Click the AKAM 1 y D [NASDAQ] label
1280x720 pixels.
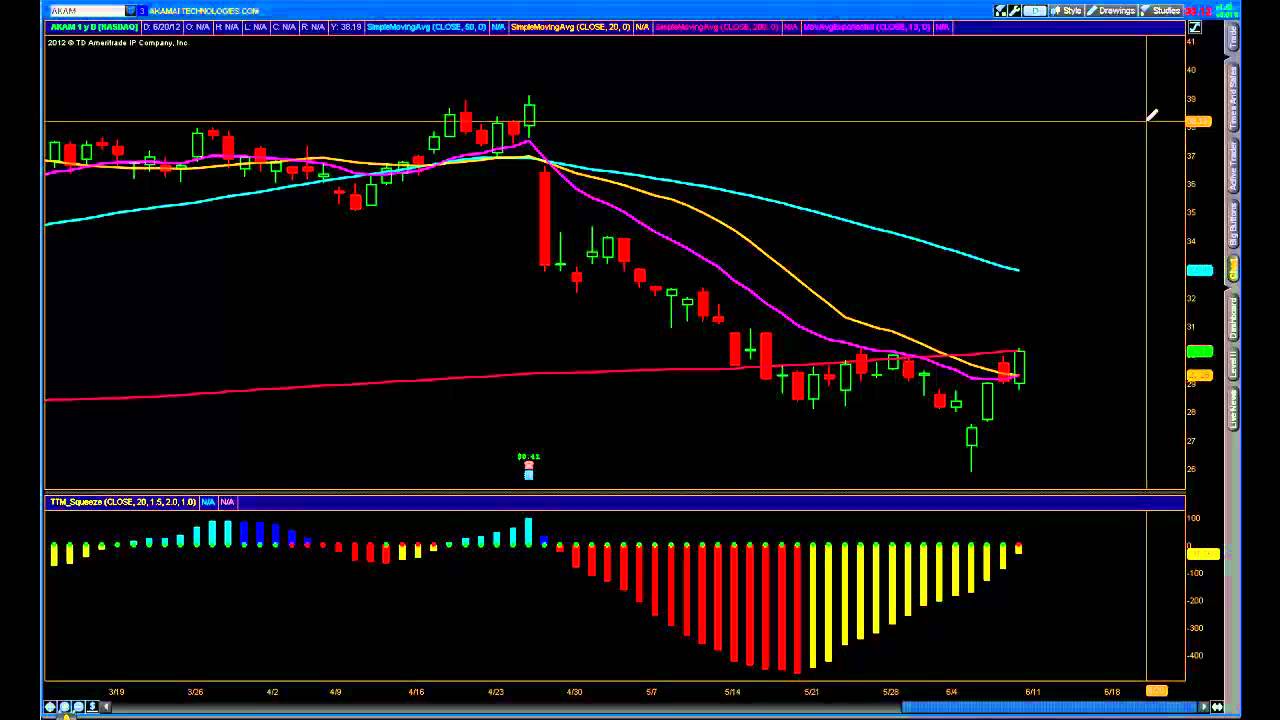93,27
